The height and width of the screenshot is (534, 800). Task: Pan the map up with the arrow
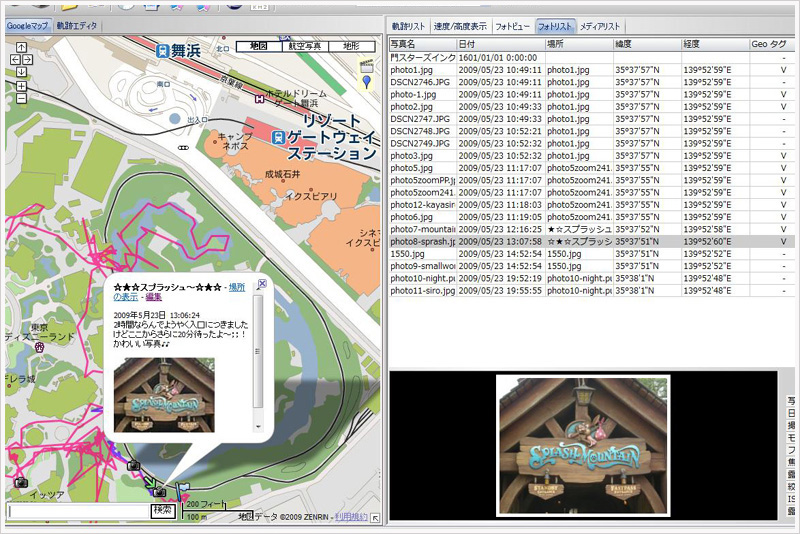[21, 47]
